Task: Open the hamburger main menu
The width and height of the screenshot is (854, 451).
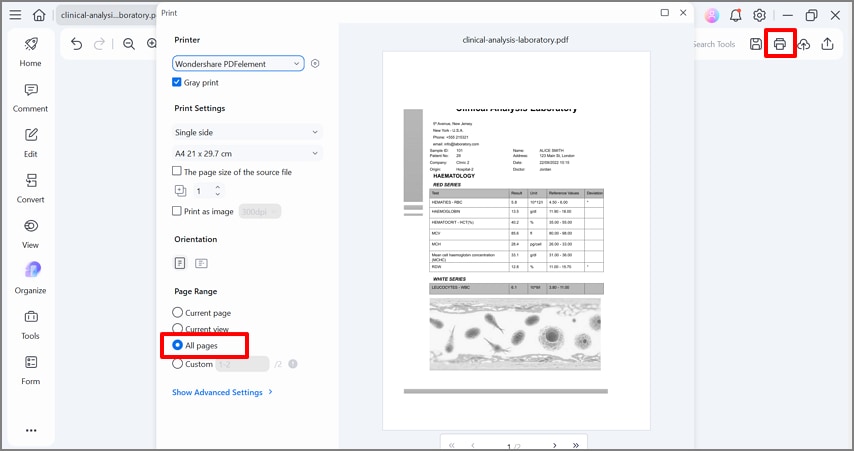Action: click(15, 15)
